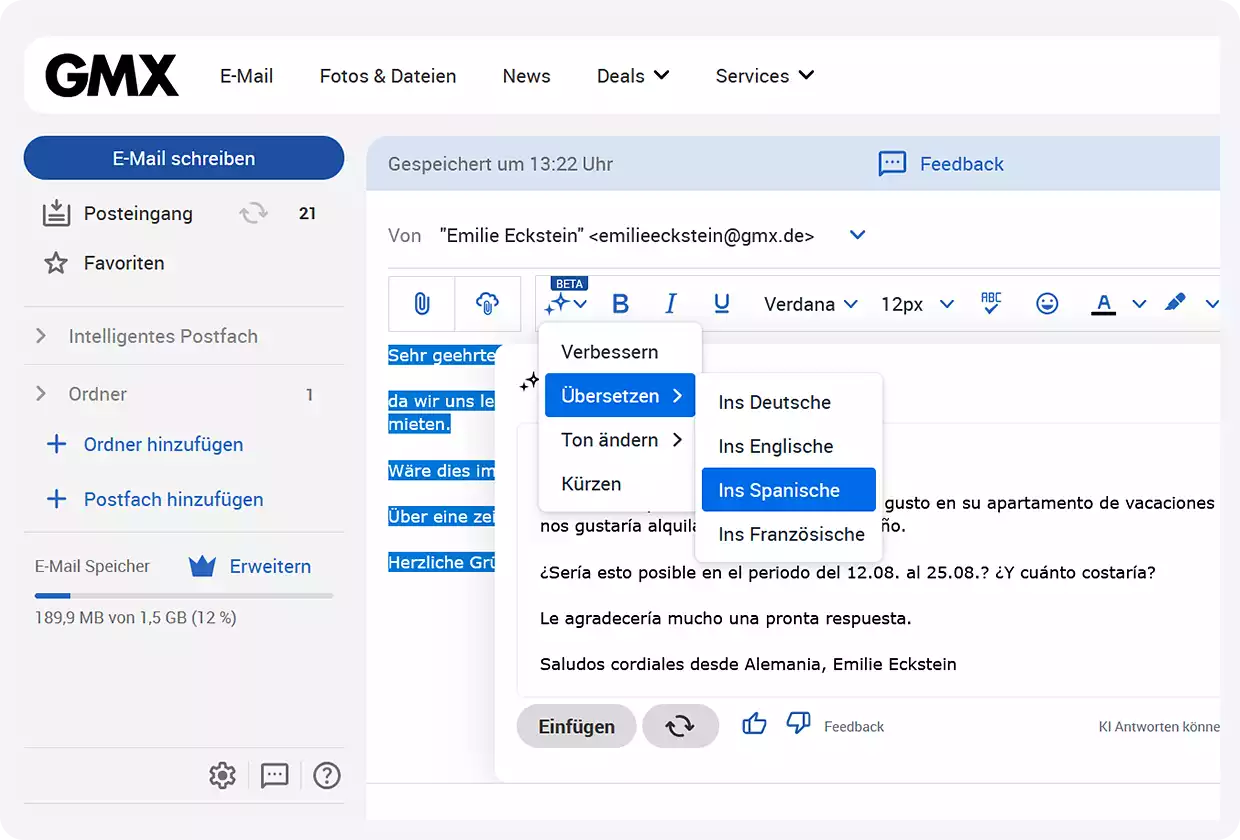Screen dimensions: 1240x840
Task: Click the Einfügen button
Action: [577, 726]
